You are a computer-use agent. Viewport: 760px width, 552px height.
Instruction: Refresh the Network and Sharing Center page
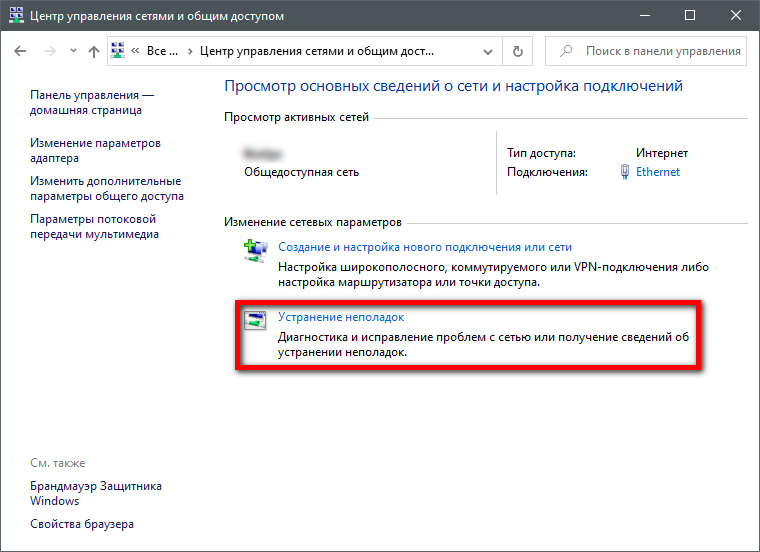pos(518,51)
